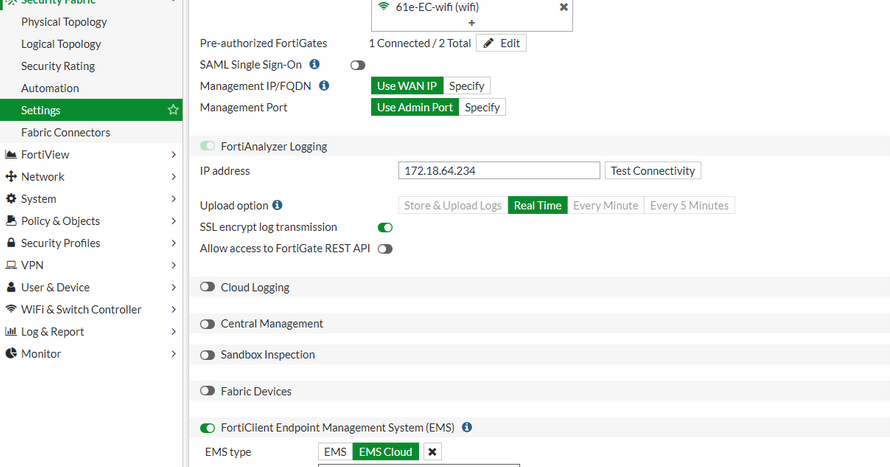Click the Monitor pie chart icon
The height and width of the screenshot is (467, 890).
point(11,354)
